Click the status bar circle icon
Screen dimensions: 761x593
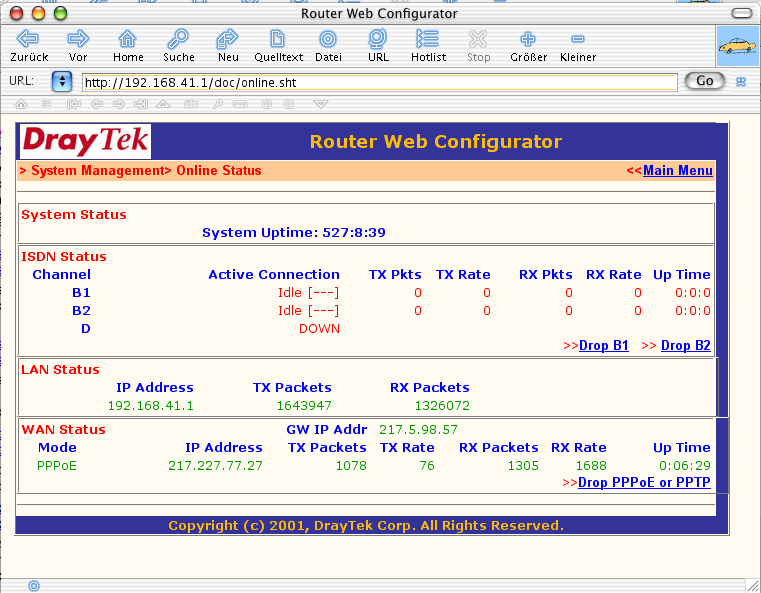(x=33, y=586)
